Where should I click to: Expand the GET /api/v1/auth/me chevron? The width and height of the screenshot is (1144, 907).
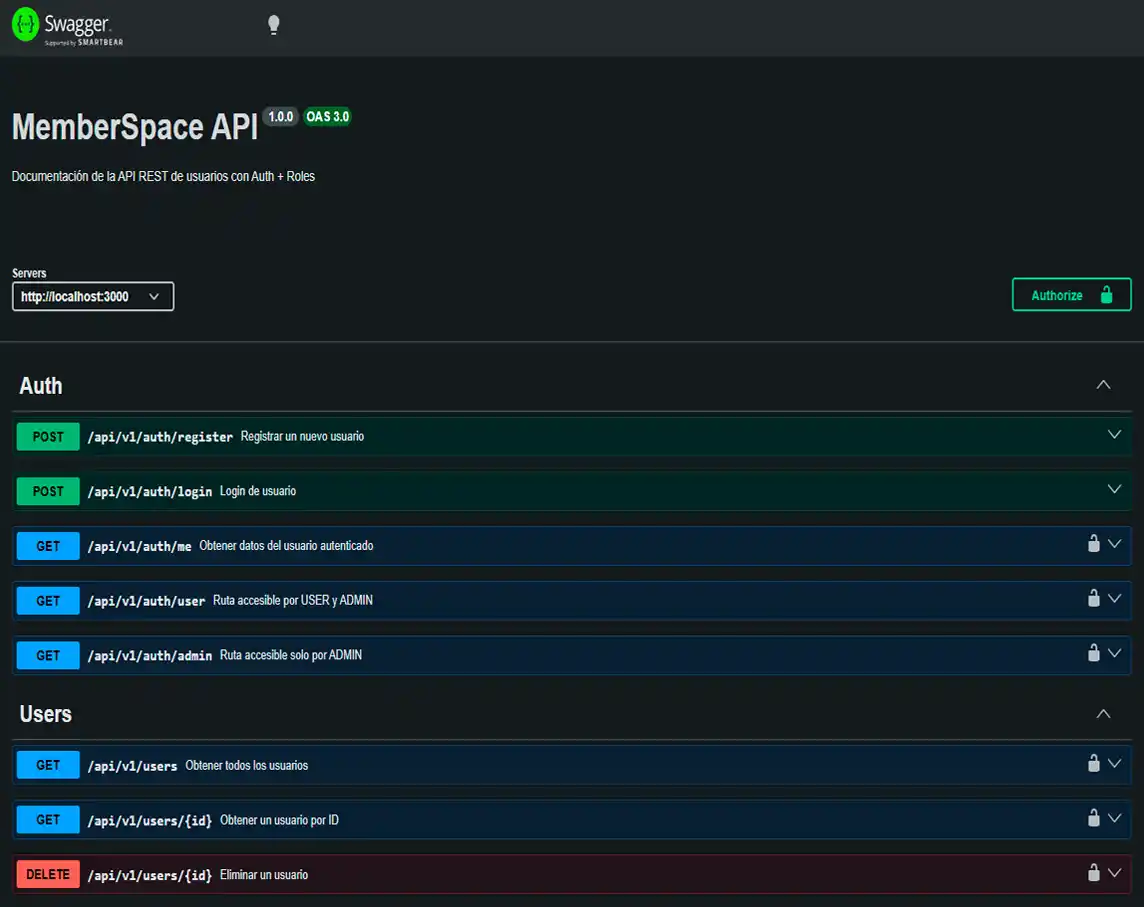point(1114,544)
